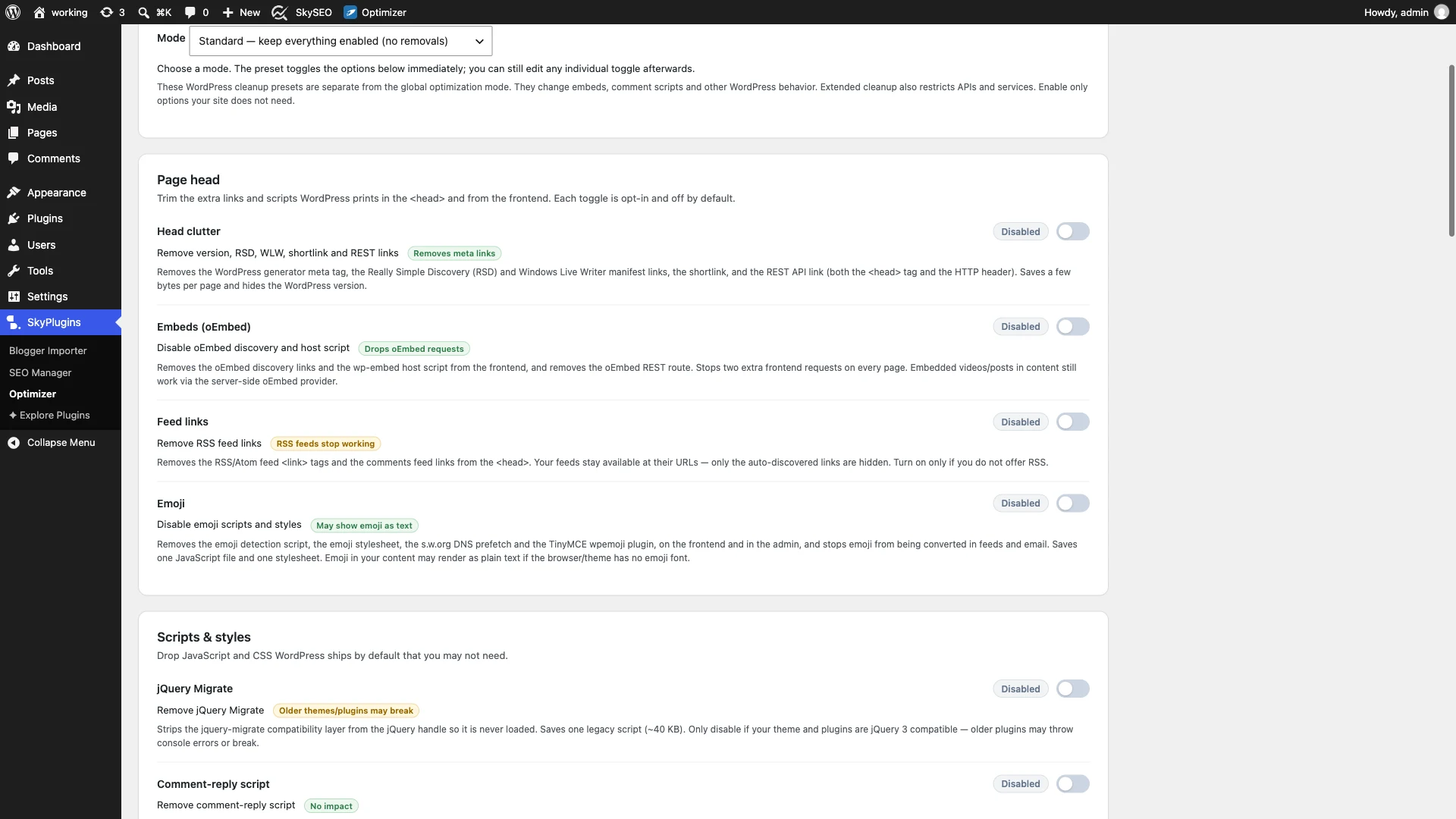This screenshot has height=819, width=1456.
Task: Toggle the Comment-reply script switch
Action: 1072,784
